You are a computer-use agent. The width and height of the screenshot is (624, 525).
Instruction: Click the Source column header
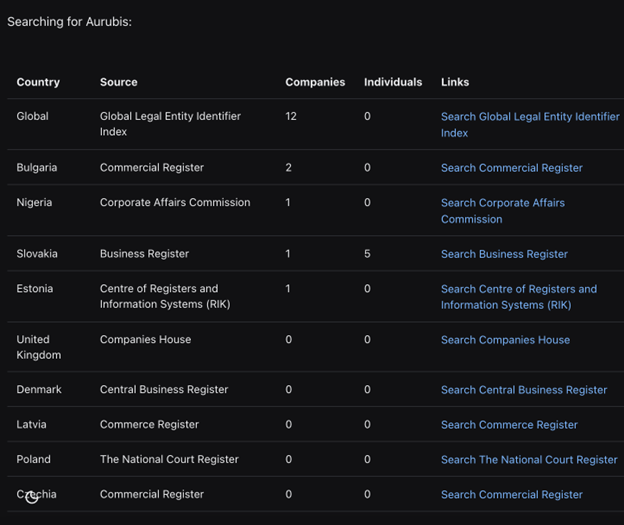pos(119,82)
